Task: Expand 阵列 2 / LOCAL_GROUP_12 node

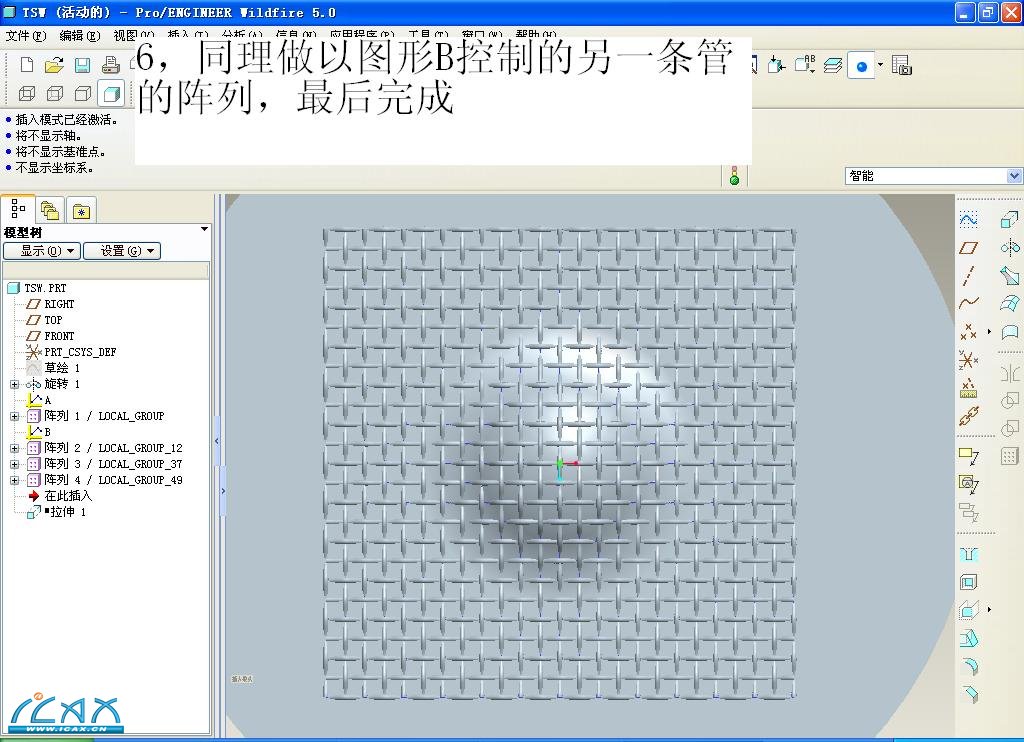Action: tap(14, 448)
